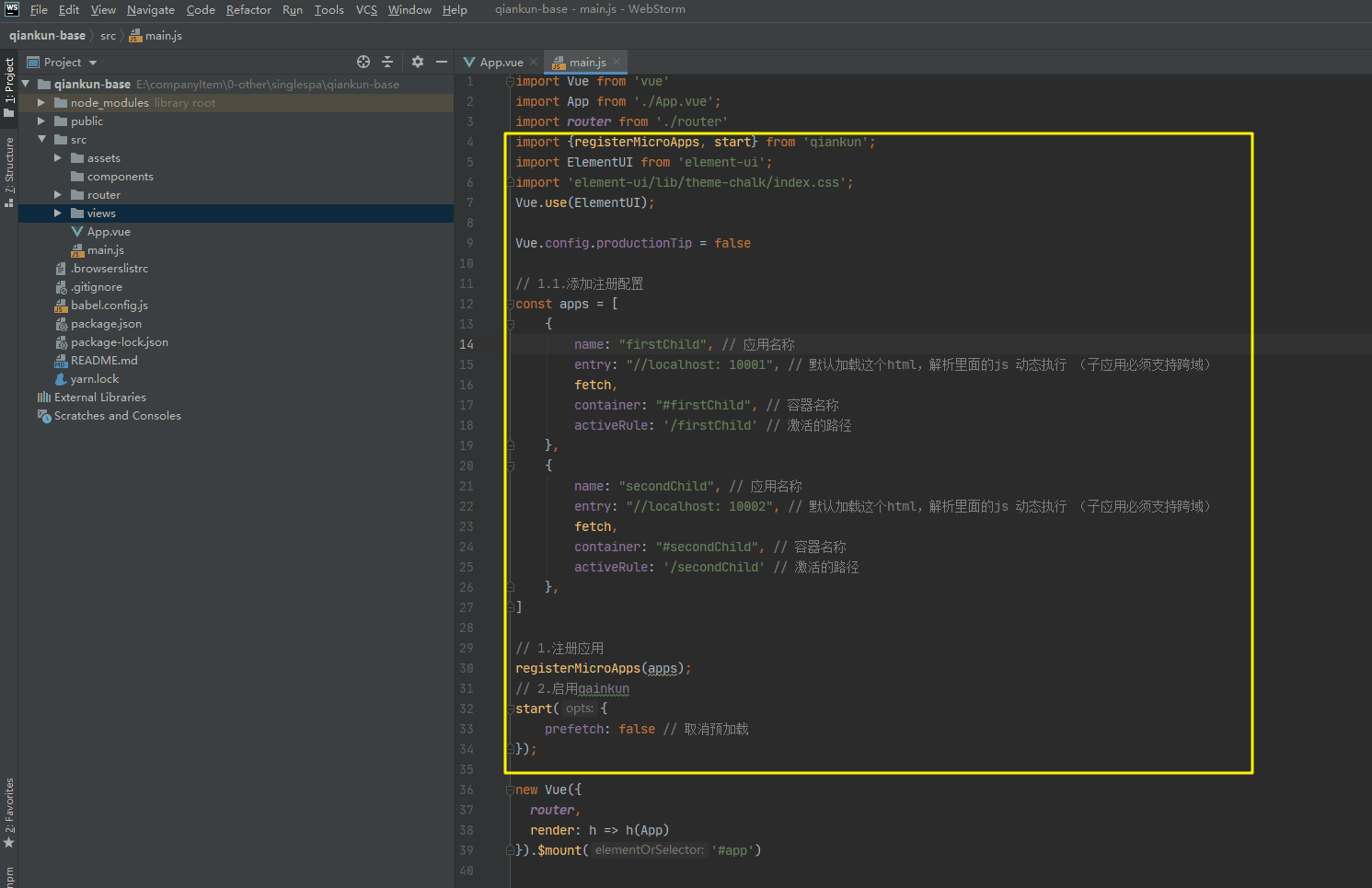Image resolution: width=1372 pixels, height=888 pixels.
Task: Fold the code block at line 13
Action: (x=511, y=324)
